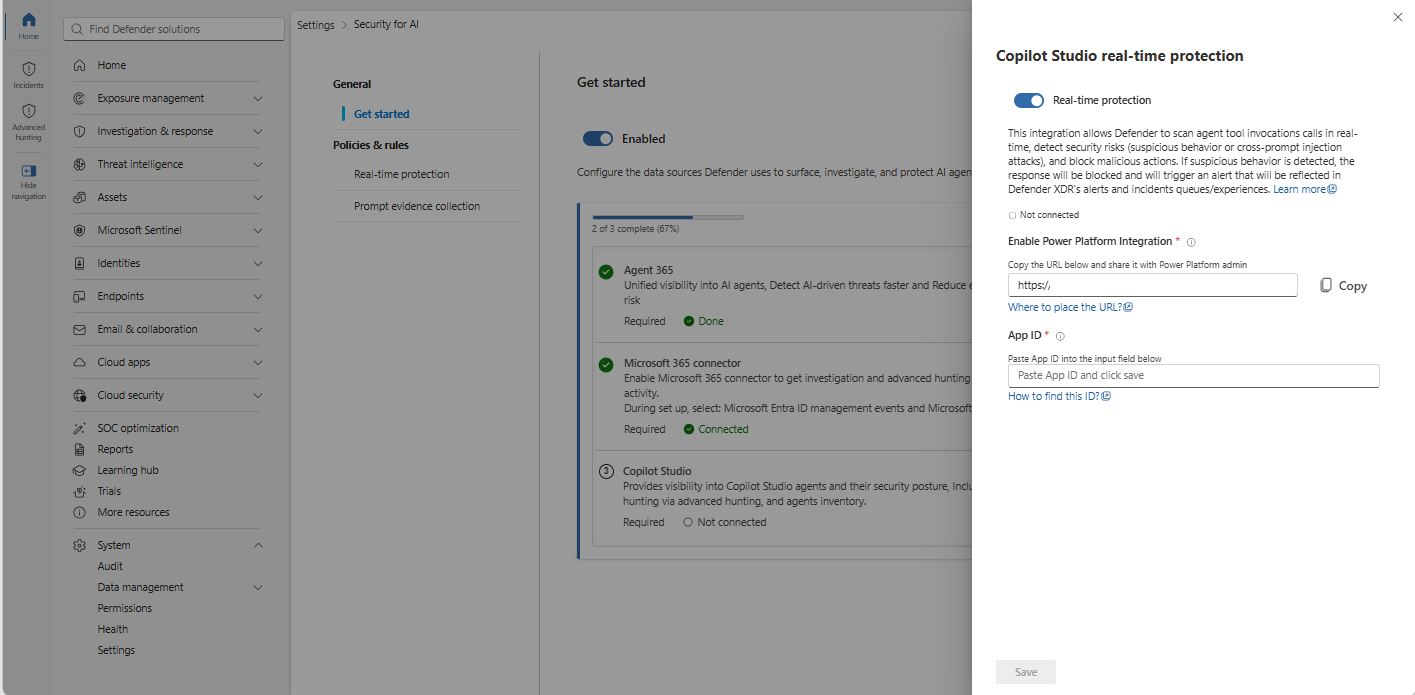Collapse the System section chevron
1415x695 pixels.
(x=258, y=545)
